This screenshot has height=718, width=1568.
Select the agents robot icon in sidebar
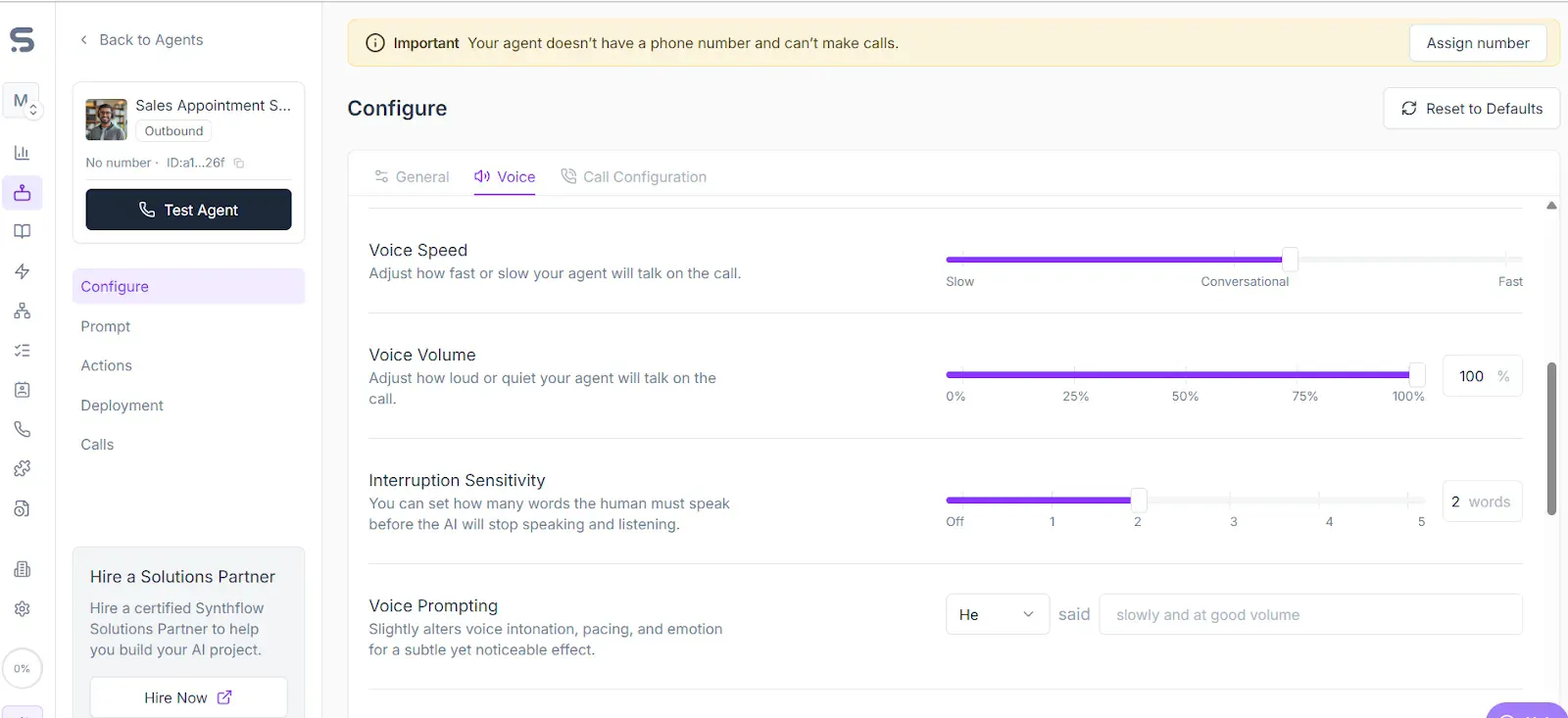(x=22, y=192)
